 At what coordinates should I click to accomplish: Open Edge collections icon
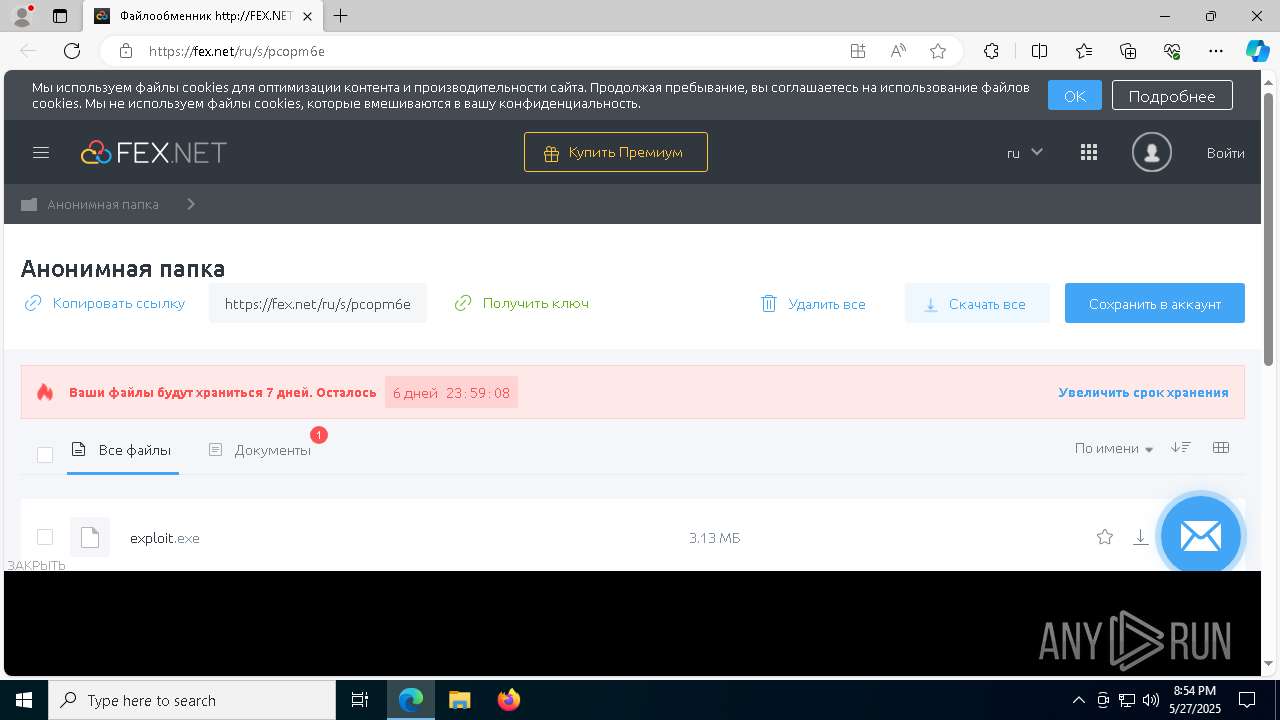1128,51
